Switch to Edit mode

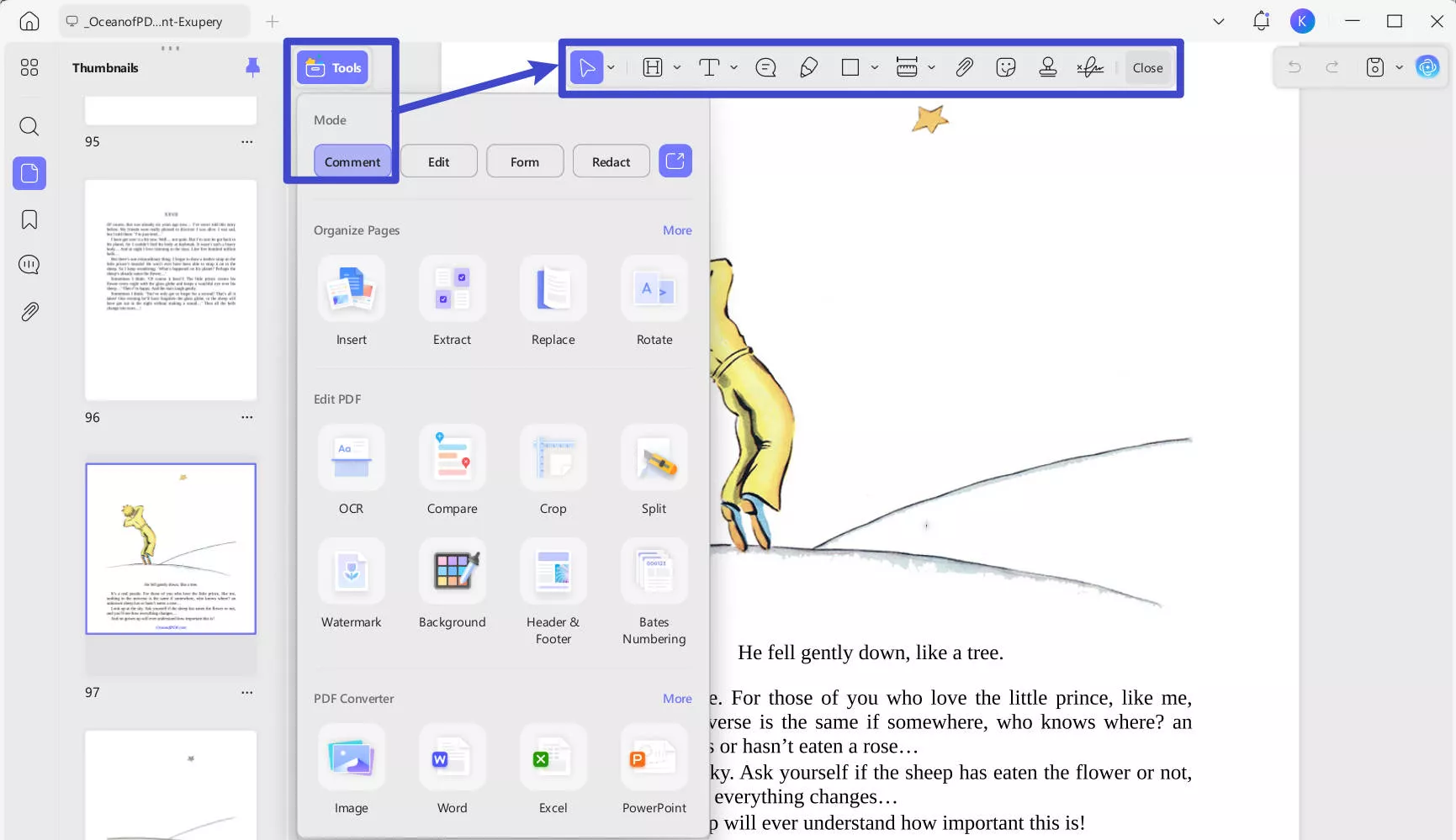click(438, 161)
